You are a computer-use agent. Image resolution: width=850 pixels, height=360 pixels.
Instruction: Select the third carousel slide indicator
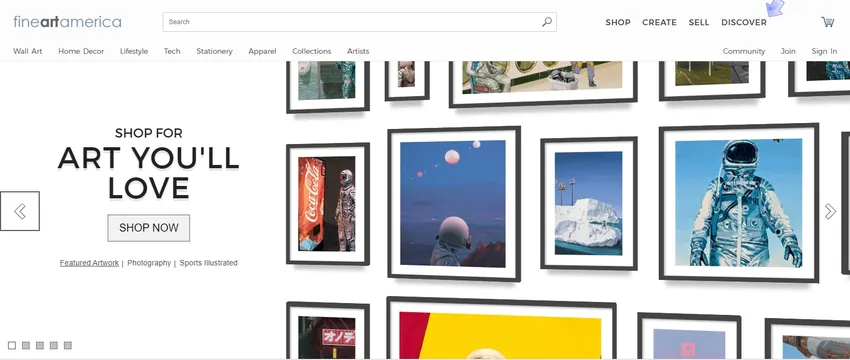40,345
